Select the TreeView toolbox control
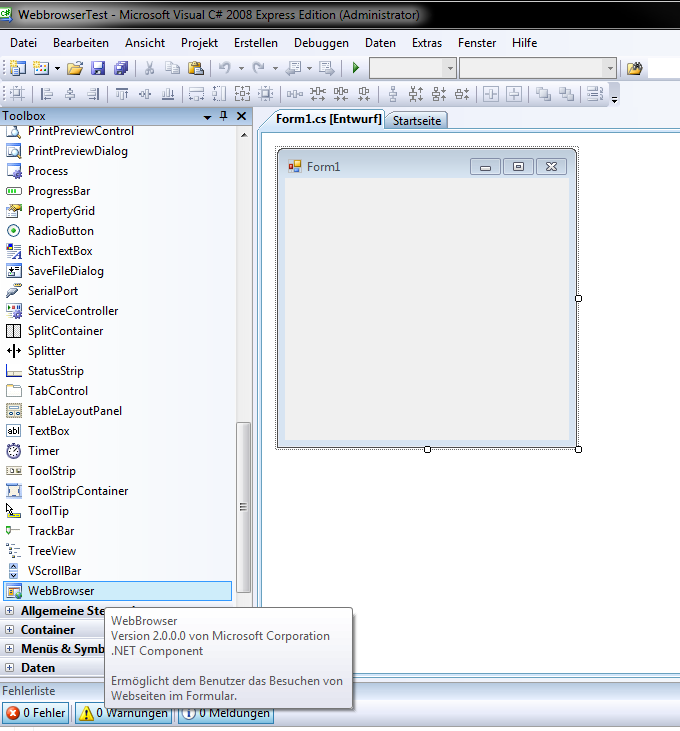This screenshot has width=680, height=731. [117, 551]
